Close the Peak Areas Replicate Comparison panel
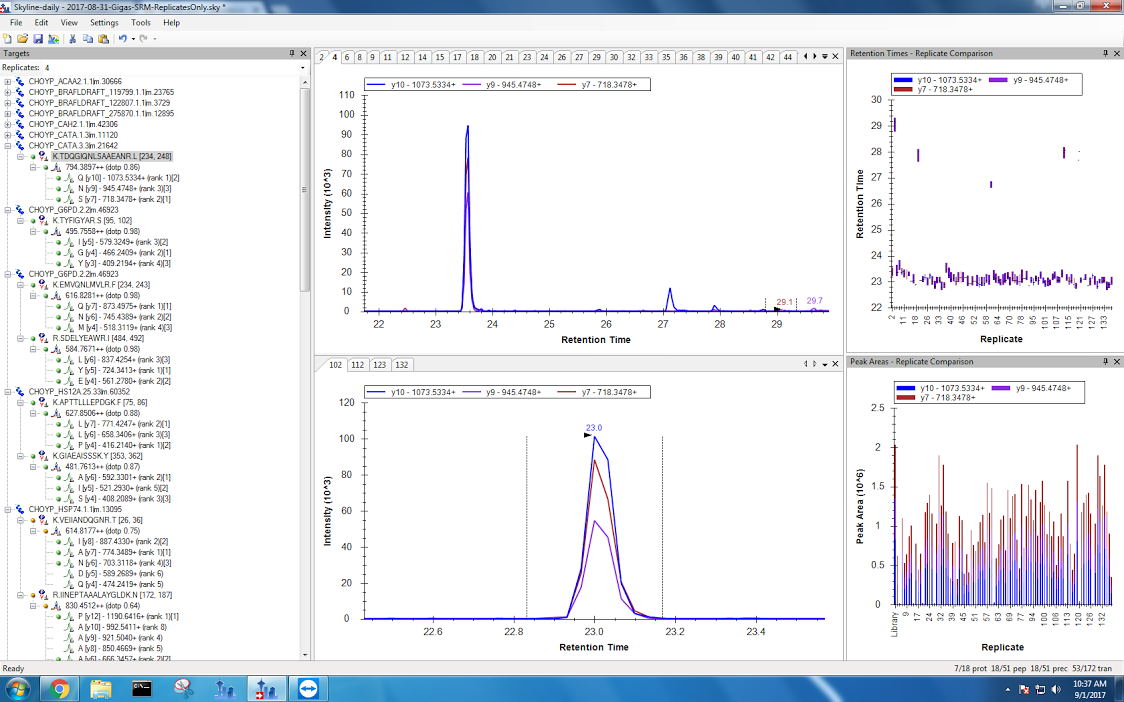Image resolution: width=1124 pixels, height=702 pixels. [1117, 361]
